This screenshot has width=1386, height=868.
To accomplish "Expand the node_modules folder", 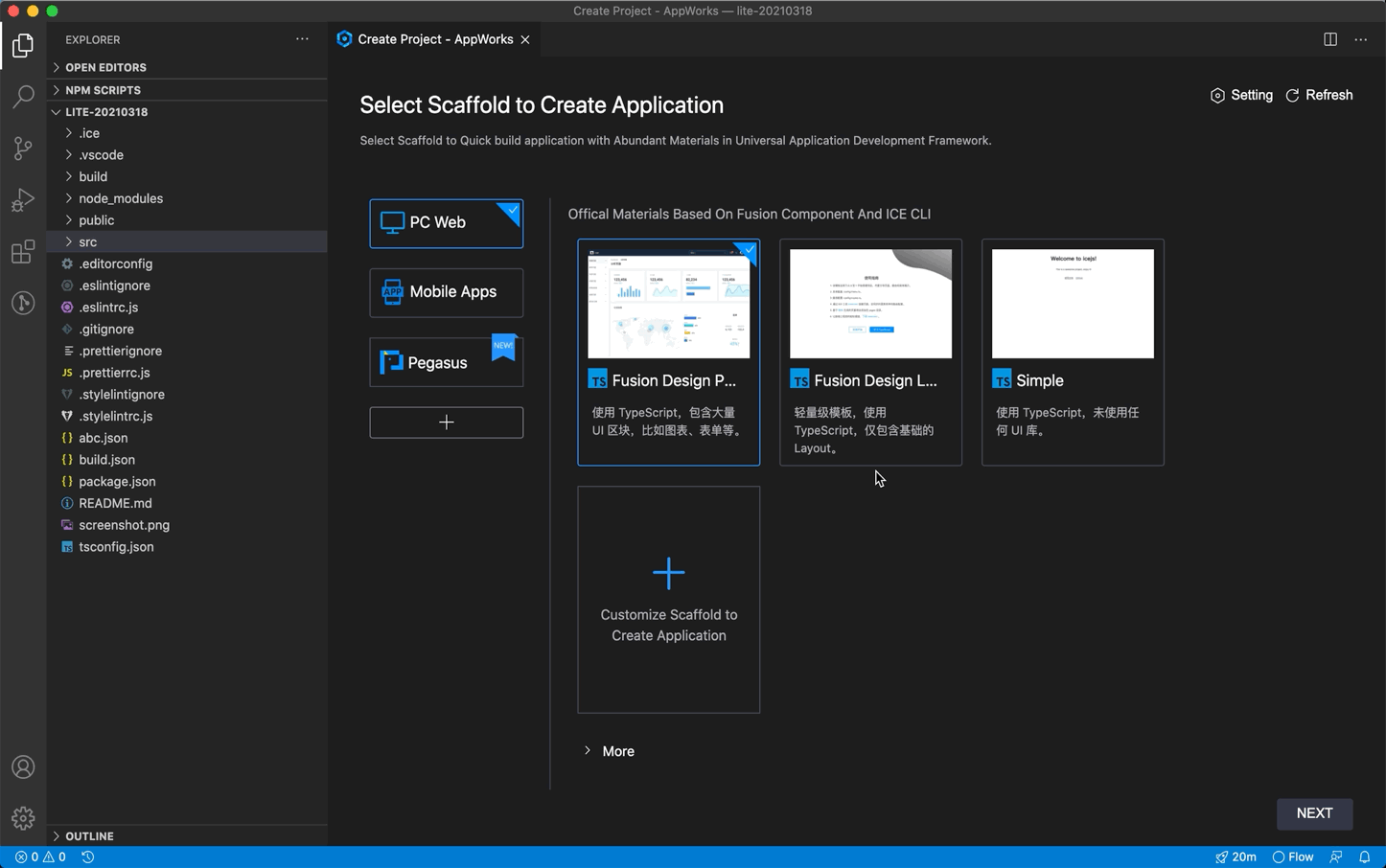I will coord(187,198).
